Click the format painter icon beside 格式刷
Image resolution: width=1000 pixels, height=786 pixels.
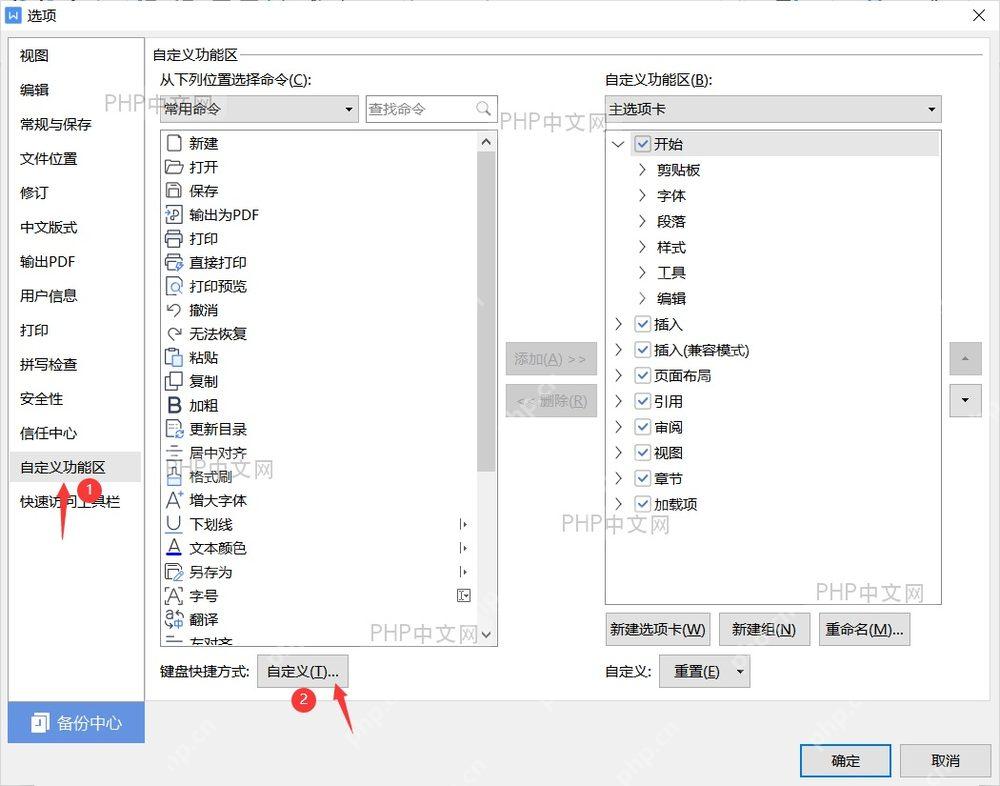coord(174,477)
